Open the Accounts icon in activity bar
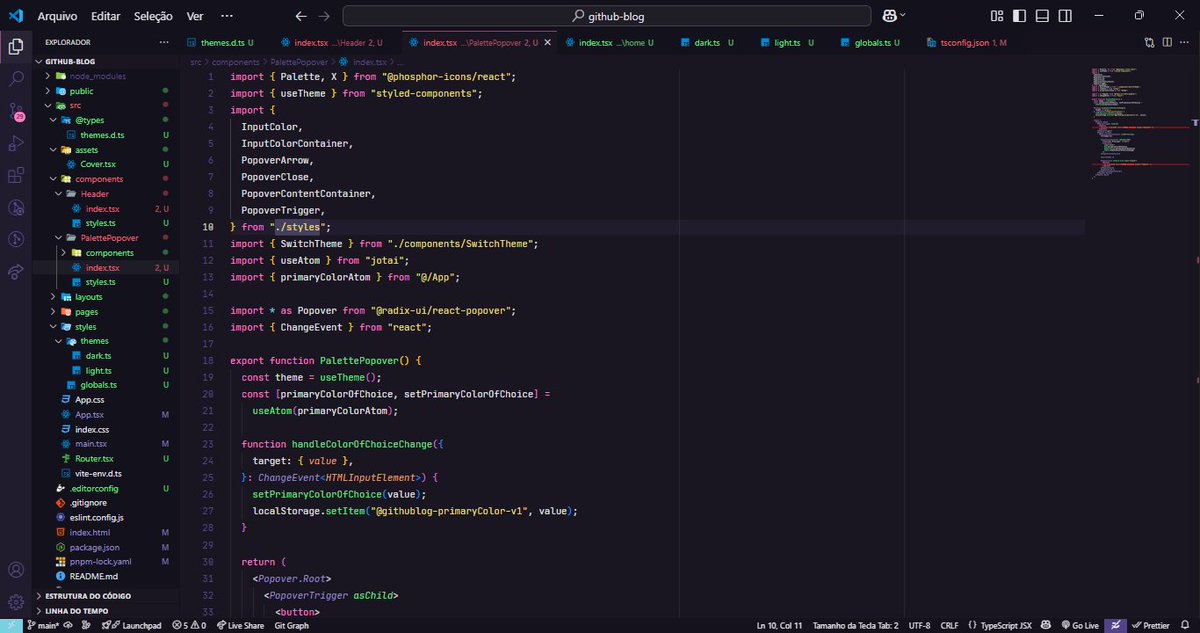This screenshot has height=633, width=1200. pyautogui.click(x=16, y=570)
